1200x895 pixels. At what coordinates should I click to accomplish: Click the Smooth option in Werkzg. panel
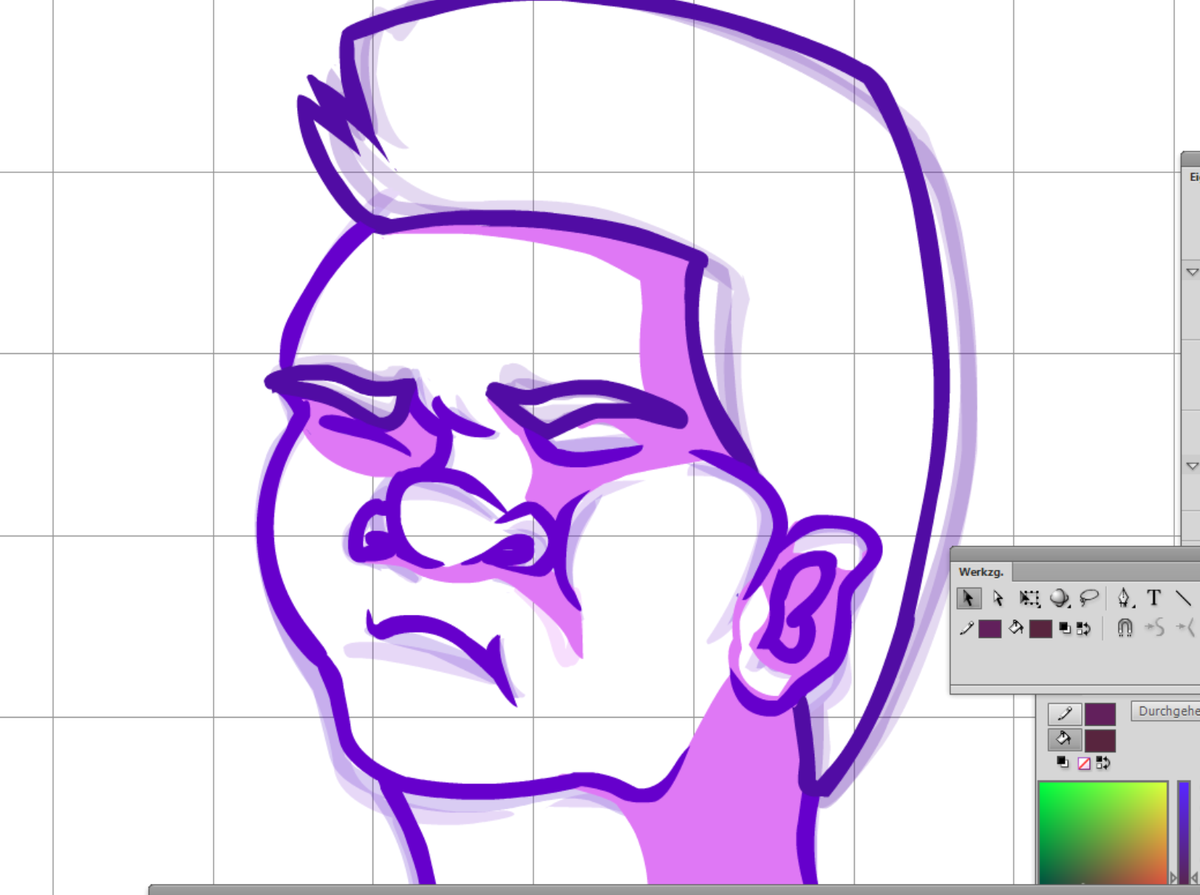(x=1155, y=629)
